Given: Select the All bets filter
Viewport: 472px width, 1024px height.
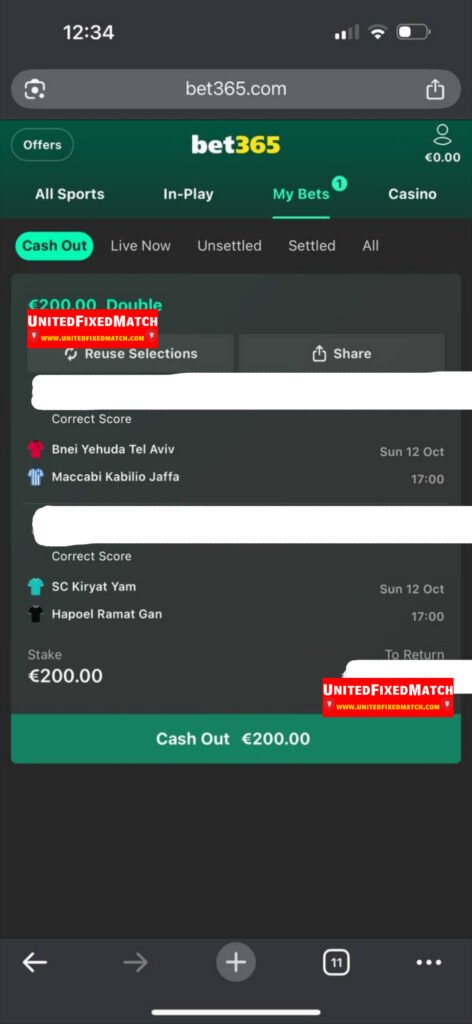Looking at the screenshot, I should click(x=370, y=246).
